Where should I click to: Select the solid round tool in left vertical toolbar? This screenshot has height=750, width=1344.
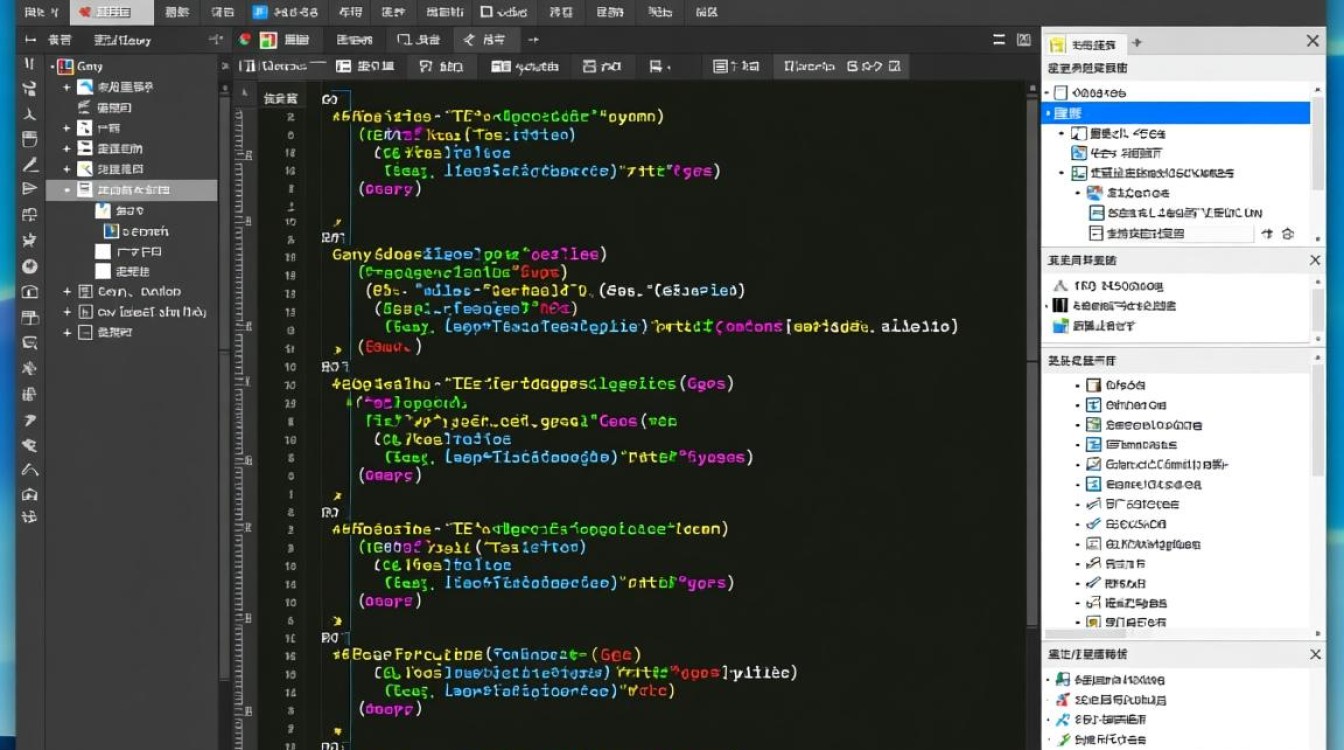point(30,266)
